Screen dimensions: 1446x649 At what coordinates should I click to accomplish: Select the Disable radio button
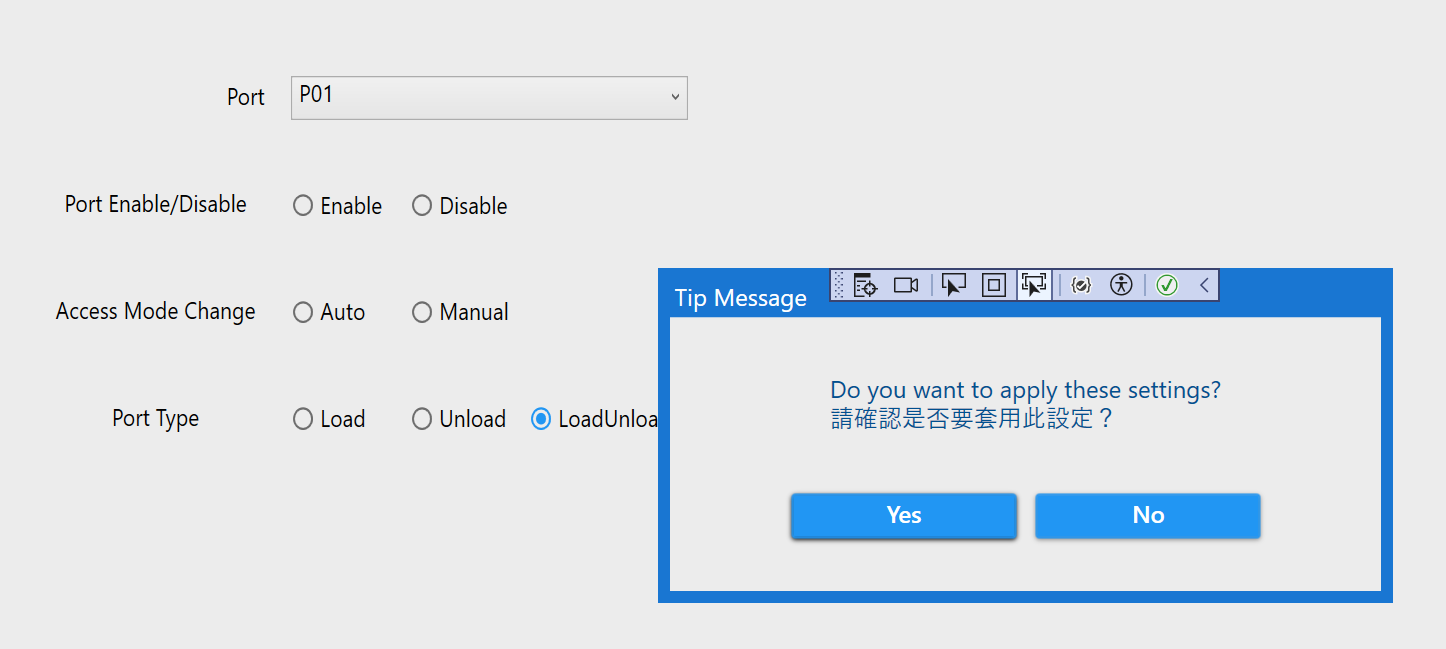point(422,206)
